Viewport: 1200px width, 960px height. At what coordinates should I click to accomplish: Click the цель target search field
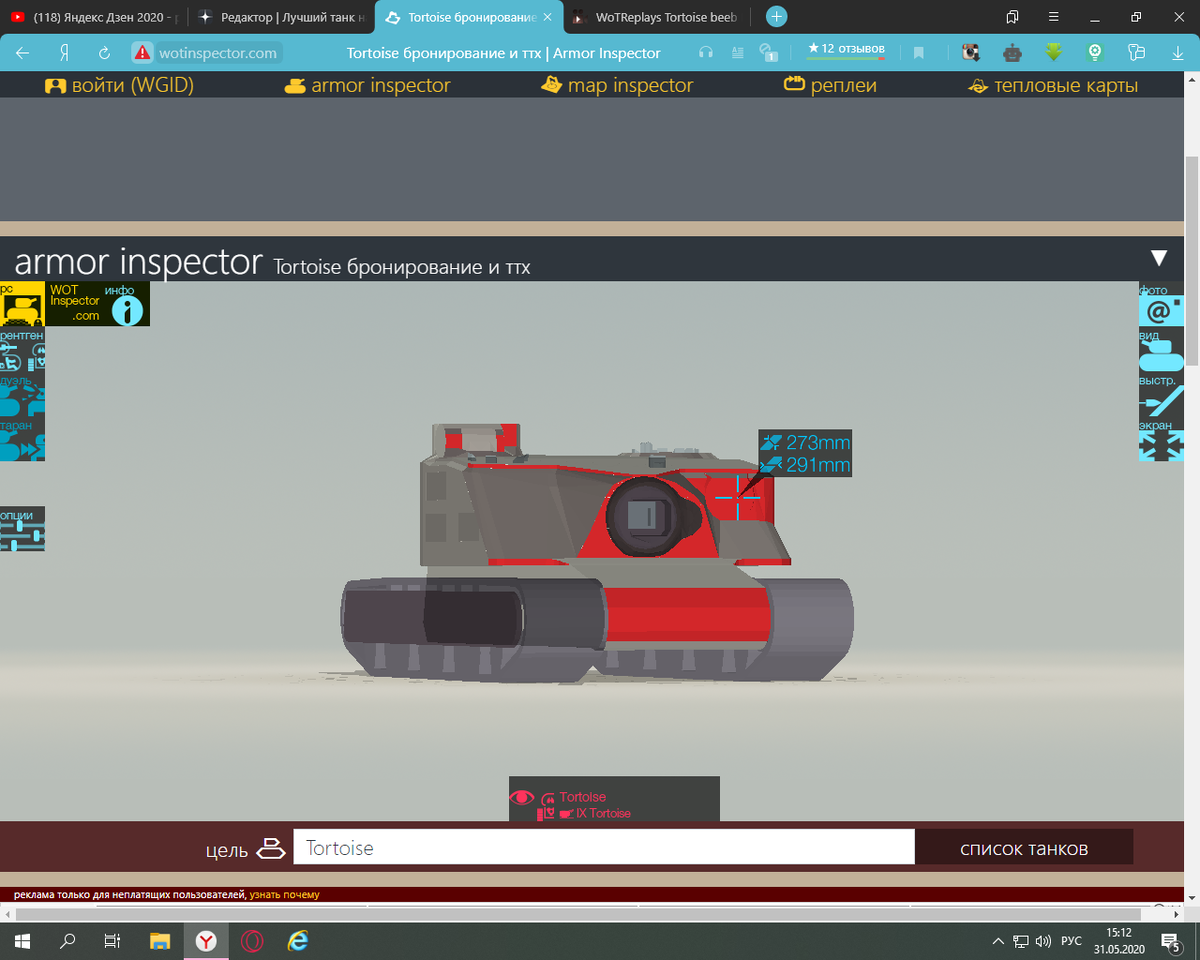point(603,847)
